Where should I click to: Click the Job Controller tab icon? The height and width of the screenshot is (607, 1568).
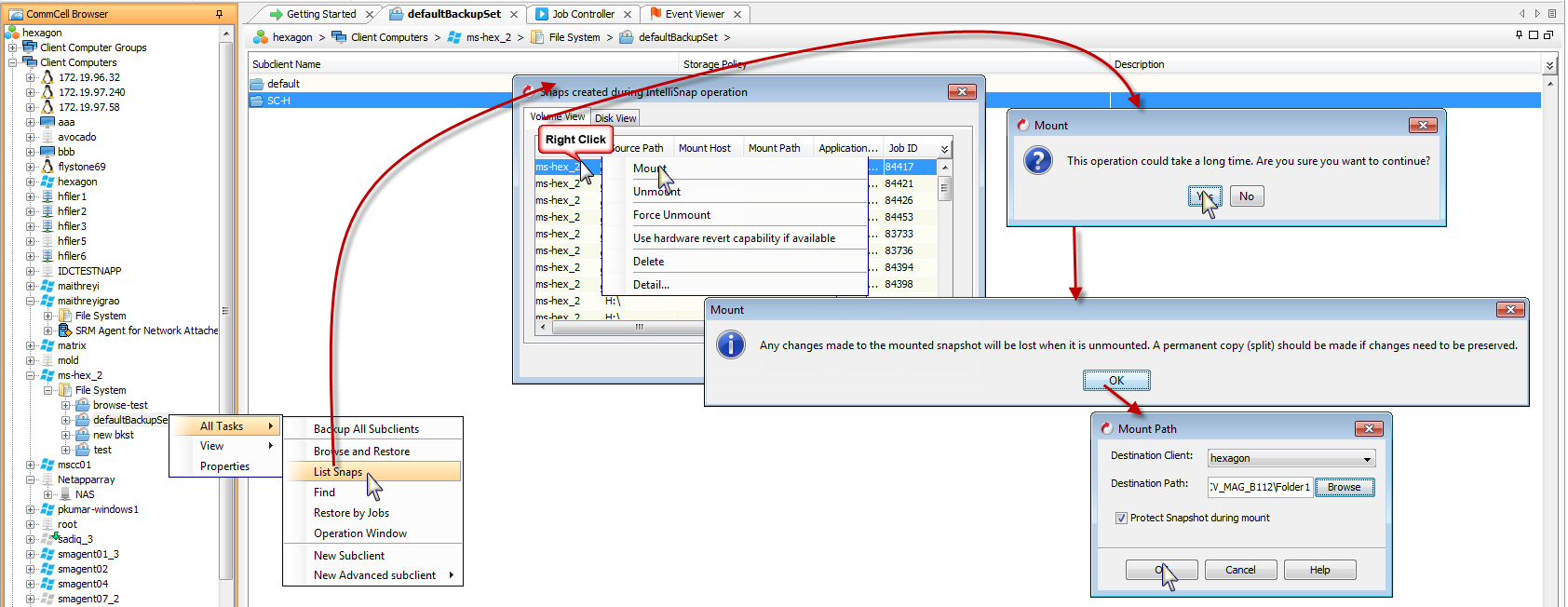[x=542, y=14]
